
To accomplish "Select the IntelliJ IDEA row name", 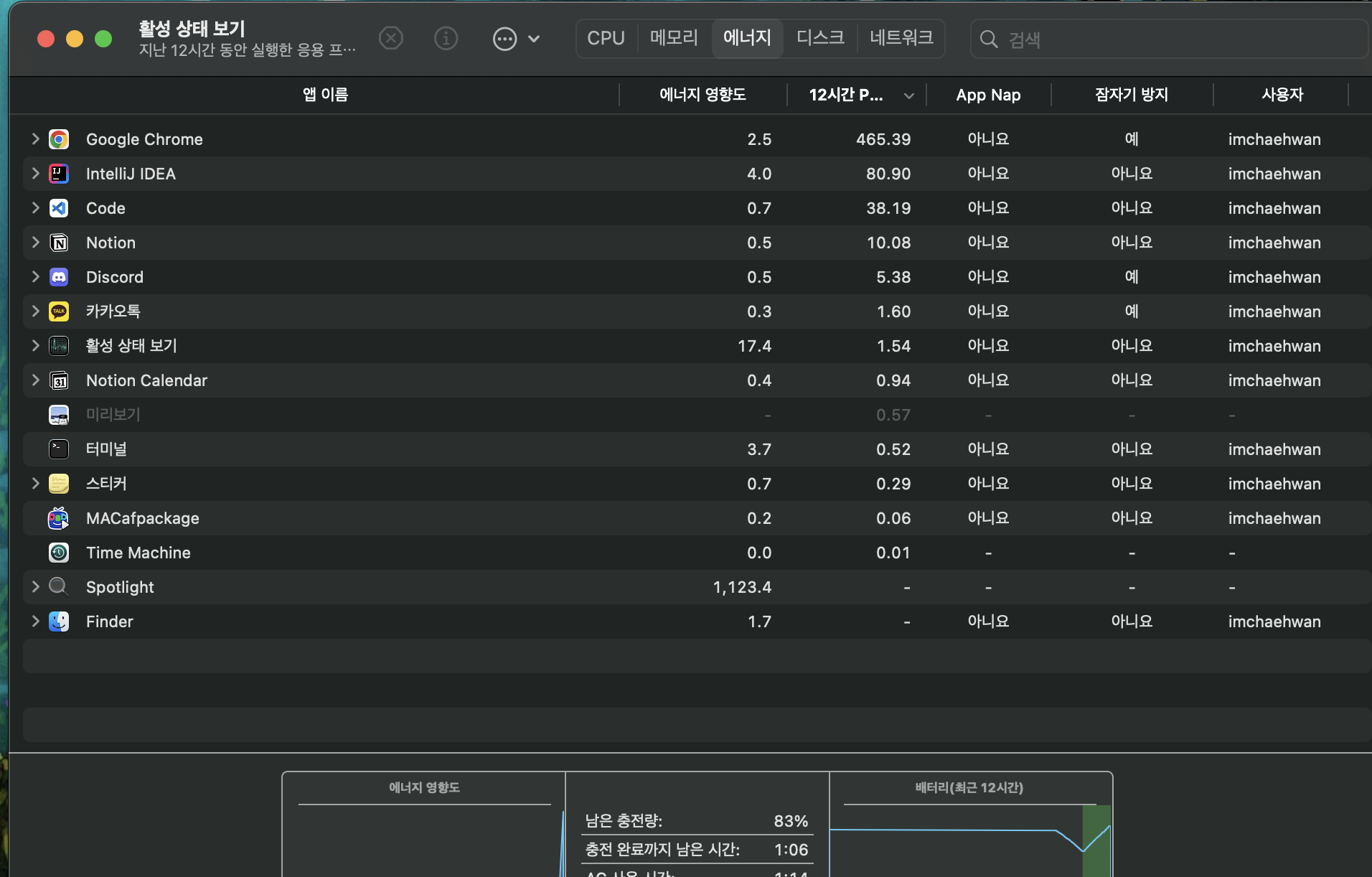I will 131,174.
